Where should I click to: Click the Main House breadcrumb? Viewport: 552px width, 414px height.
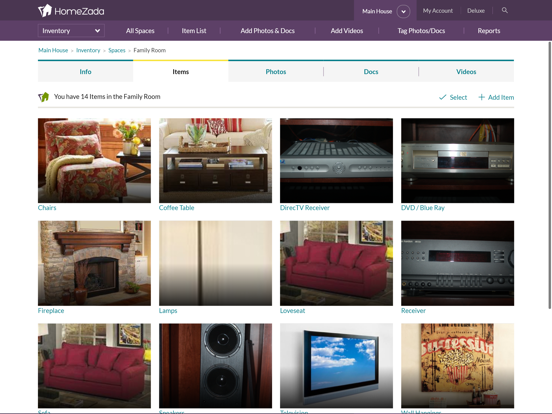coord(53,50)
